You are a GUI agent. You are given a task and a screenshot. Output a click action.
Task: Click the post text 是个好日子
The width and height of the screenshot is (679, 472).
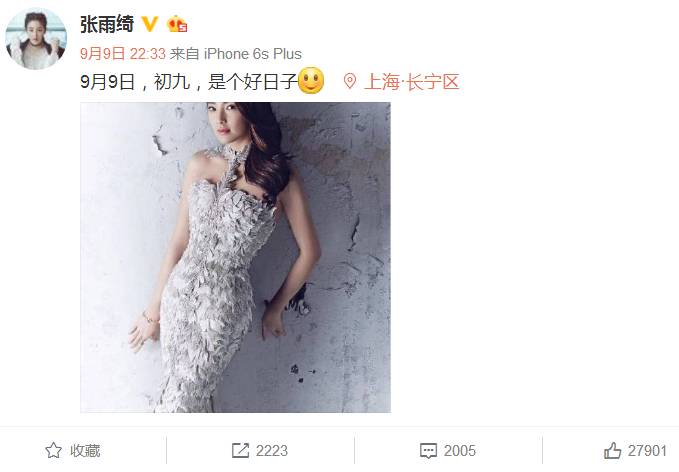tap(252, 81)
